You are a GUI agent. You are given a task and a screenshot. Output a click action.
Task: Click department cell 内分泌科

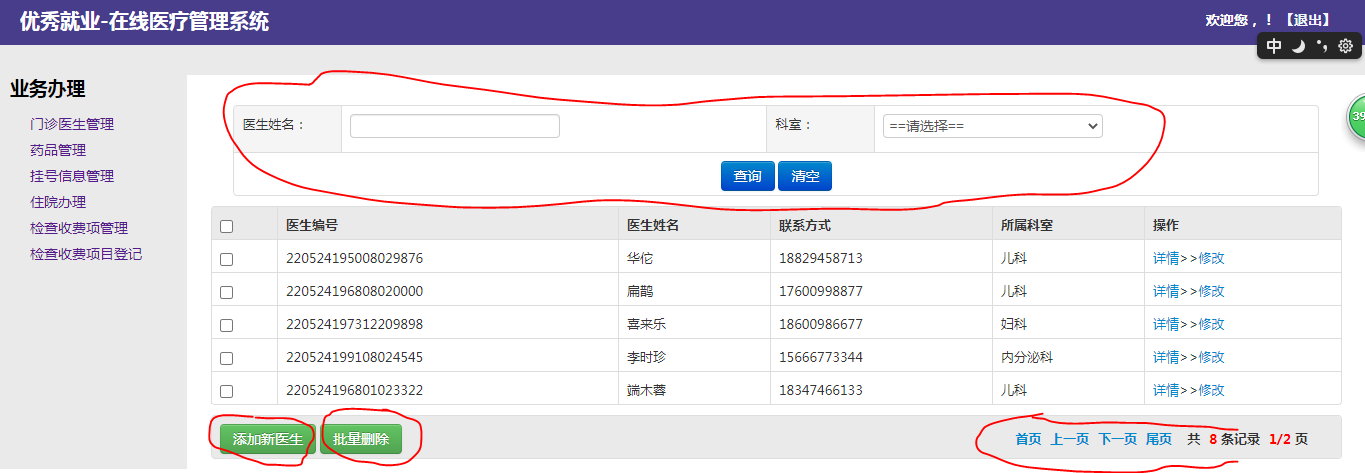[x=1027, y=357]
